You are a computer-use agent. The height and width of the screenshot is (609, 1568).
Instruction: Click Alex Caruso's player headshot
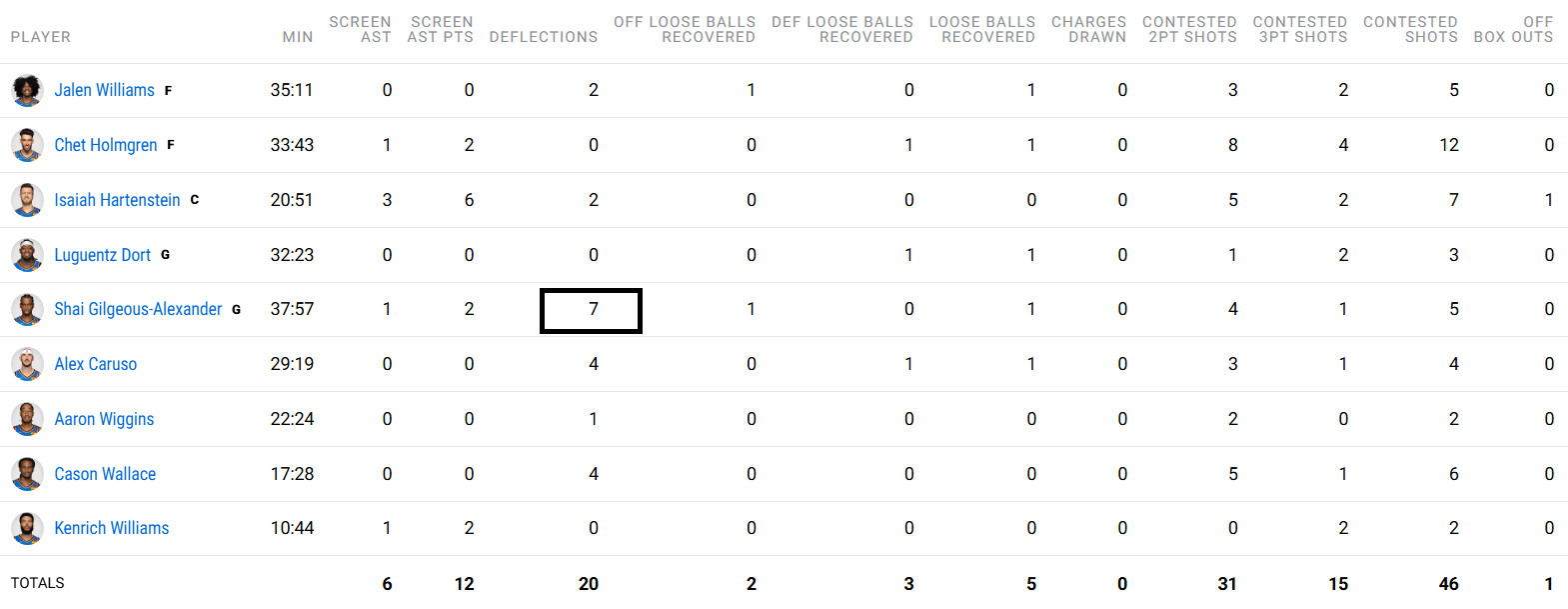point(27,364)
